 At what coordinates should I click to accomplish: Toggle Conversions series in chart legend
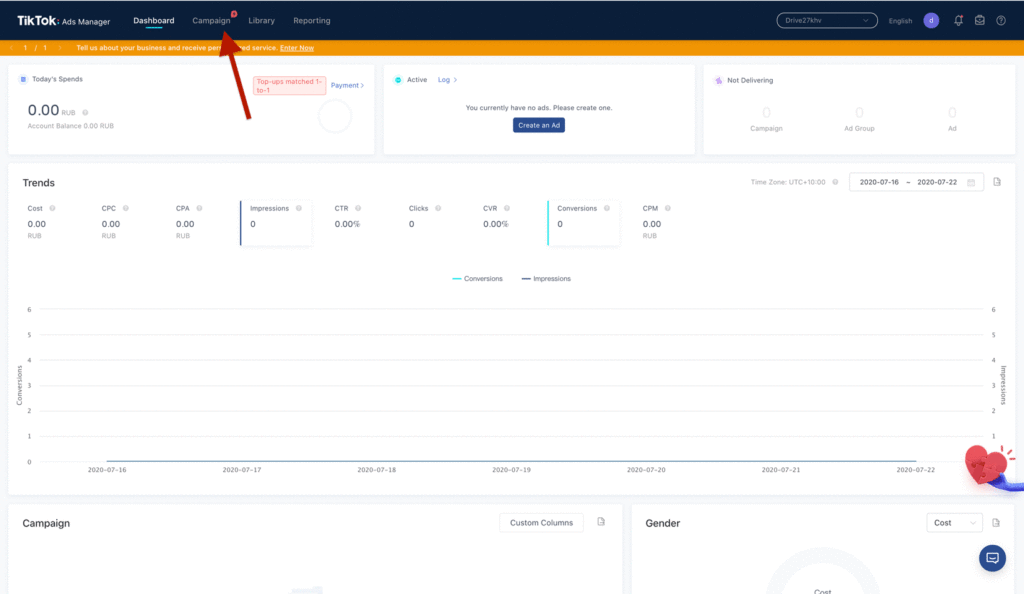pos(478,278)
